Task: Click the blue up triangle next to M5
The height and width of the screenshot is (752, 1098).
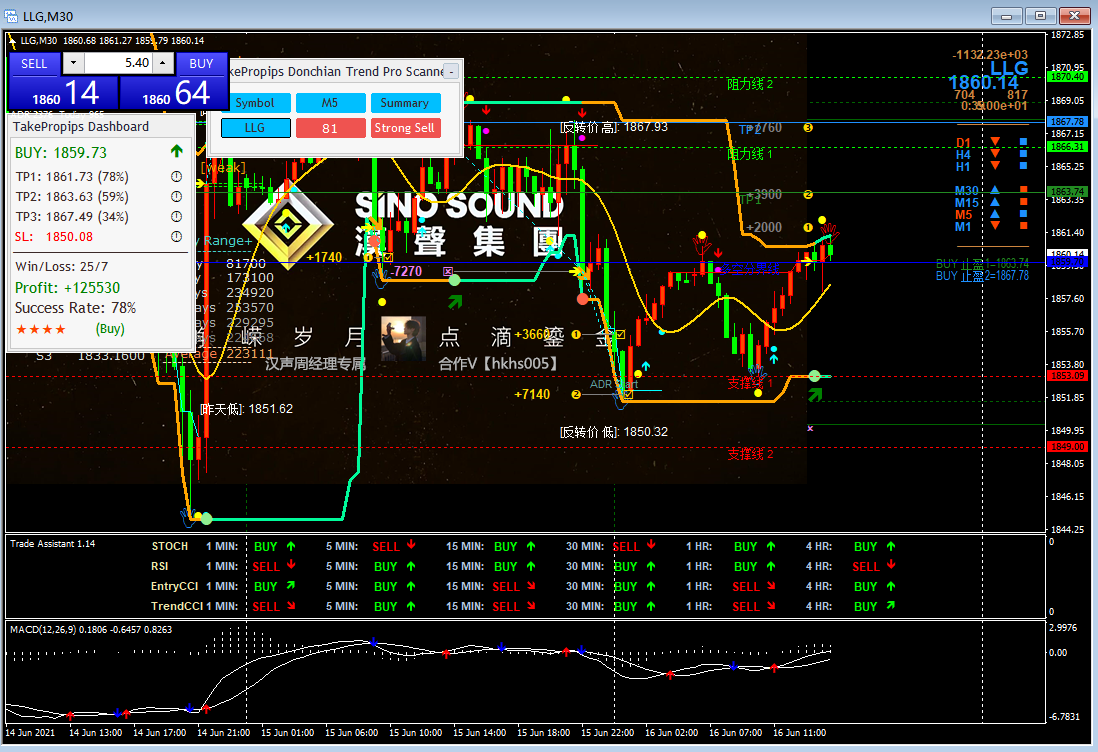Action: (x=995, y=214)
